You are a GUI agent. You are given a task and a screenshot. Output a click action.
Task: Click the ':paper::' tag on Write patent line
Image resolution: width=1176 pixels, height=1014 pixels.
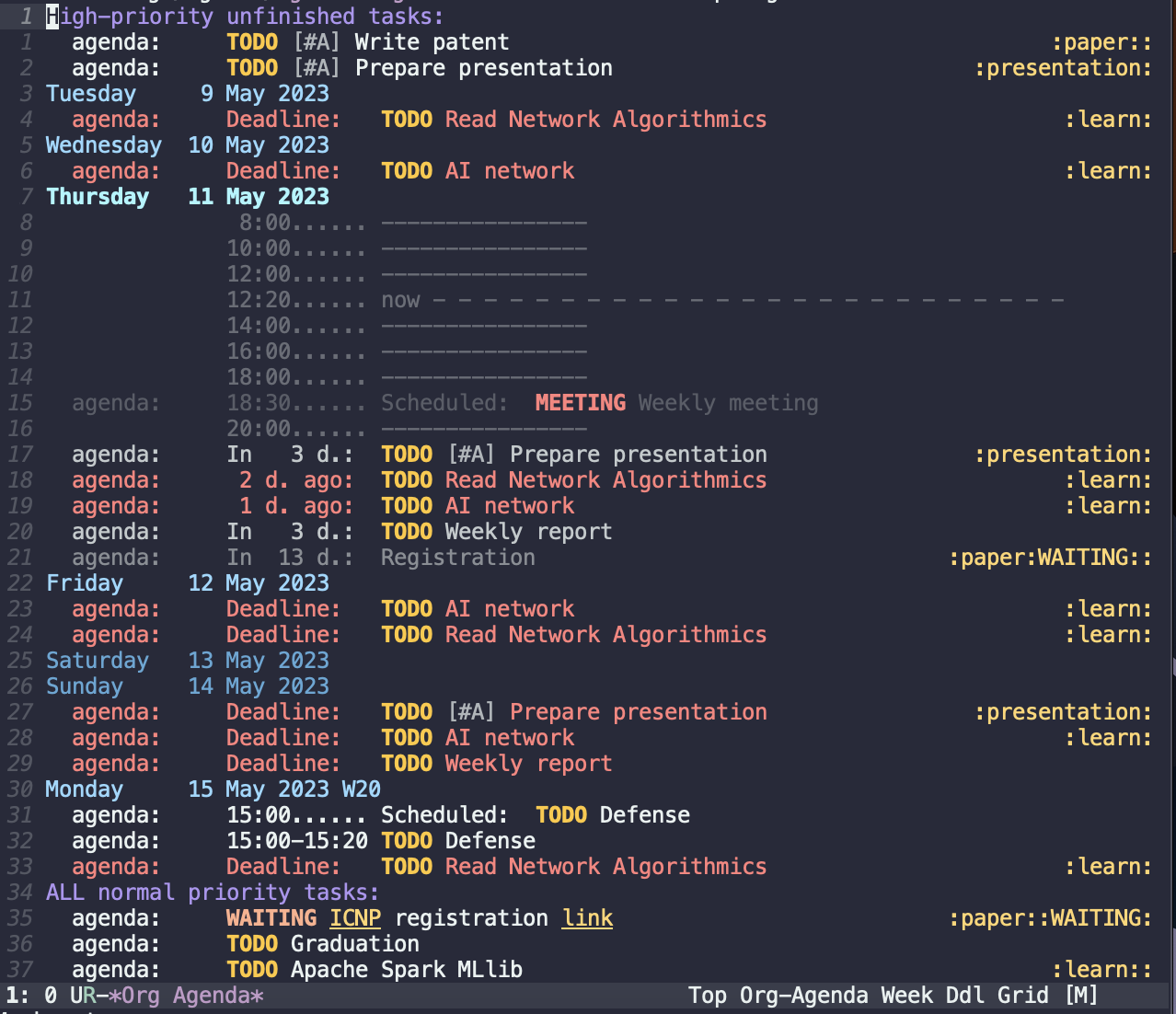(x=1102, y=42)
